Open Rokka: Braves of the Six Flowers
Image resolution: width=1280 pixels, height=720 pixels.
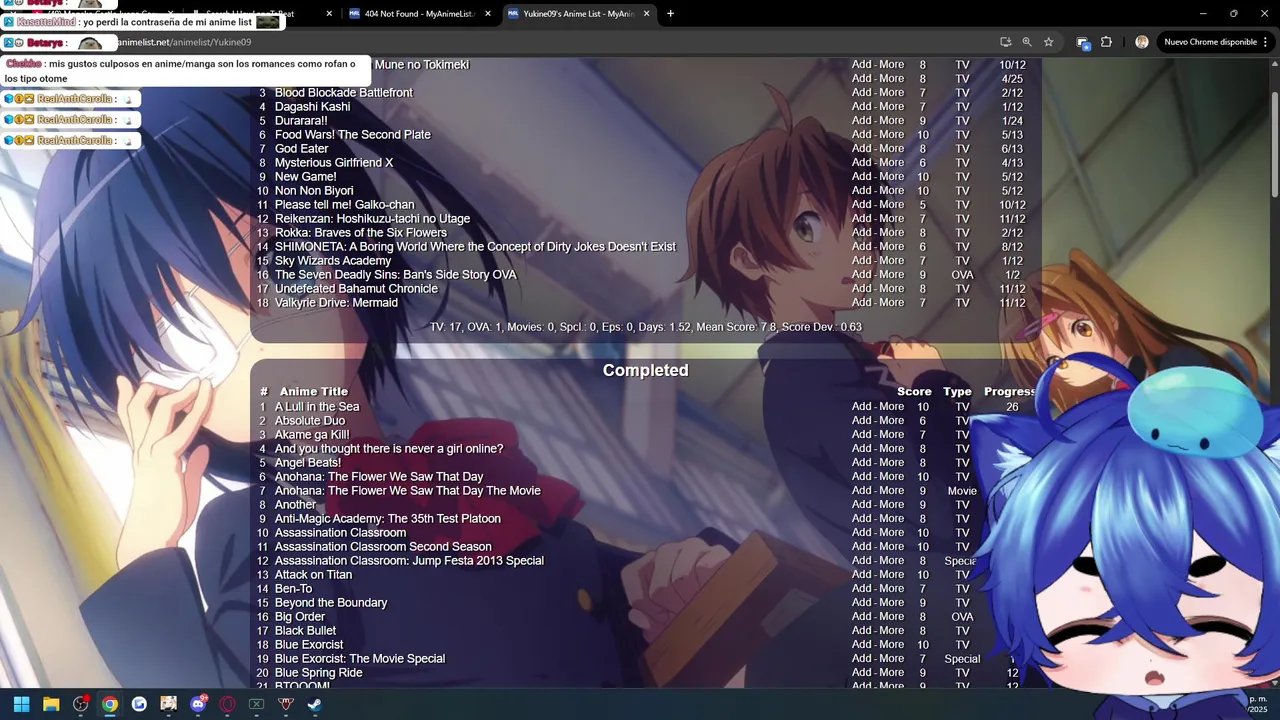point(361,233)
